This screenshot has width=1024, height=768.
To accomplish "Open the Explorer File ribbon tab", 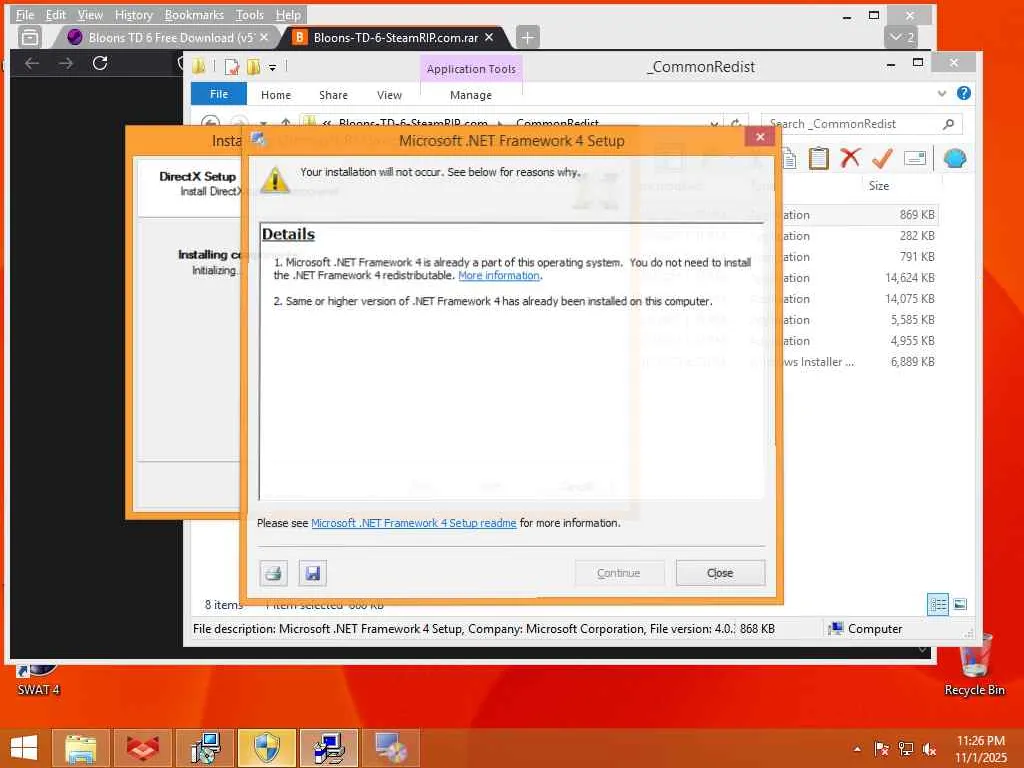I will [x=219, y=94].
